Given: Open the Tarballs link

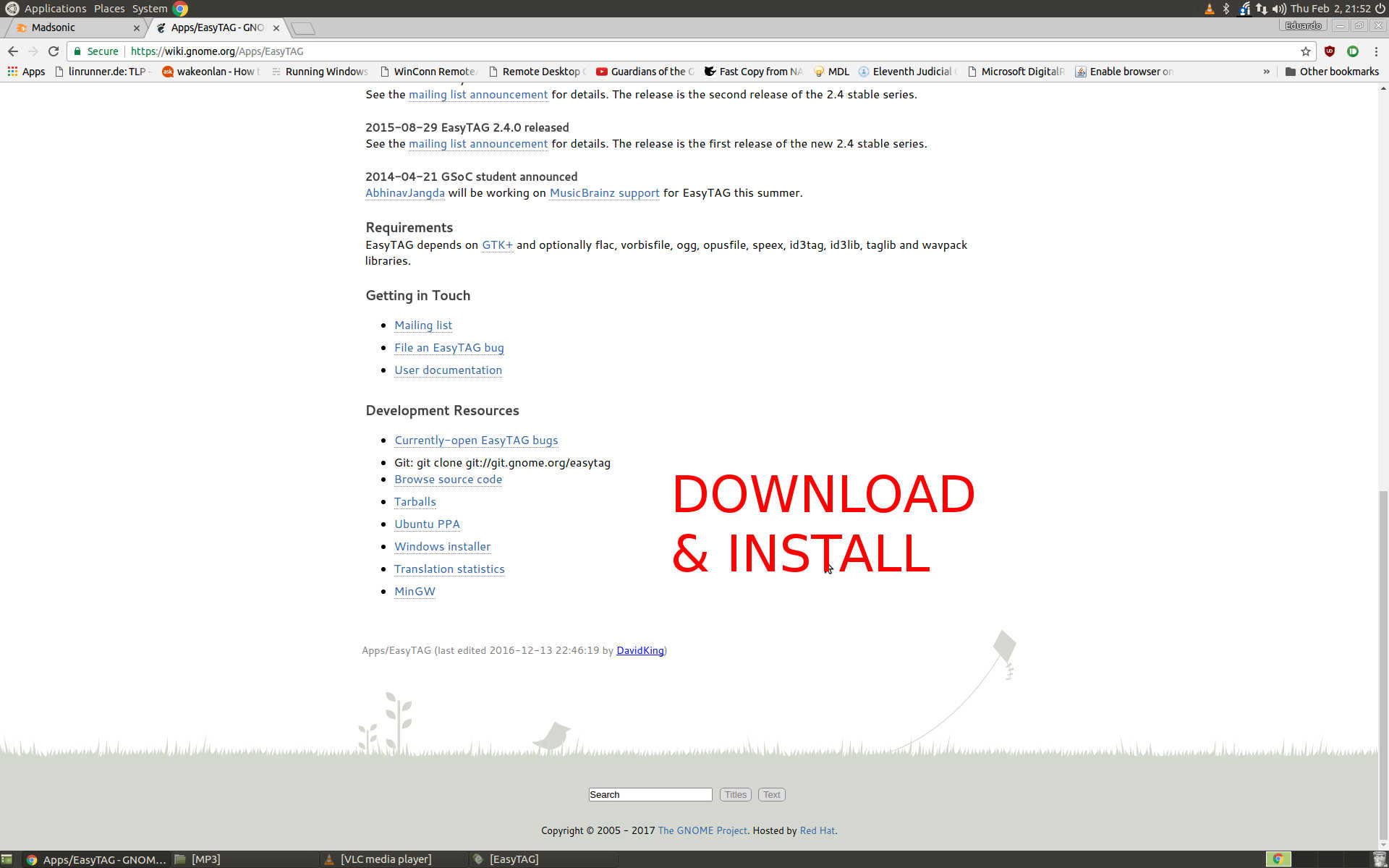Looking at the screenshot, I should pos(415,502).
